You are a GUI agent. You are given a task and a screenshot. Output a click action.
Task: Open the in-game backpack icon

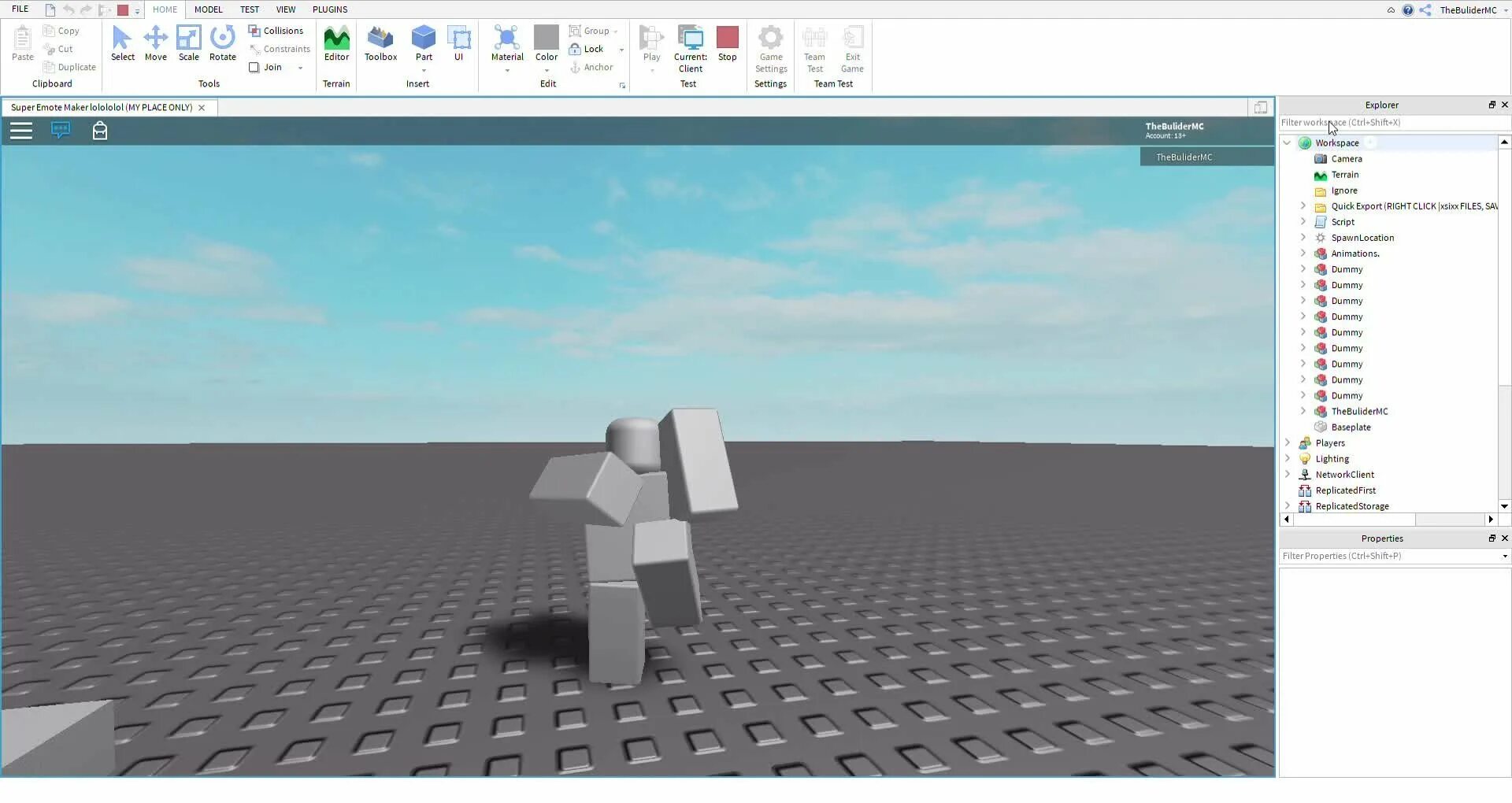(100, 131)
